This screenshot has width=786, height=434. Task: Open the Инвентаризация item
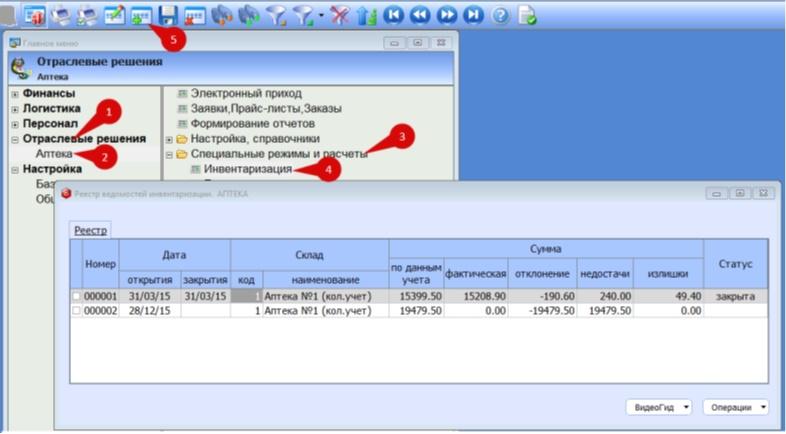(248, 169)
